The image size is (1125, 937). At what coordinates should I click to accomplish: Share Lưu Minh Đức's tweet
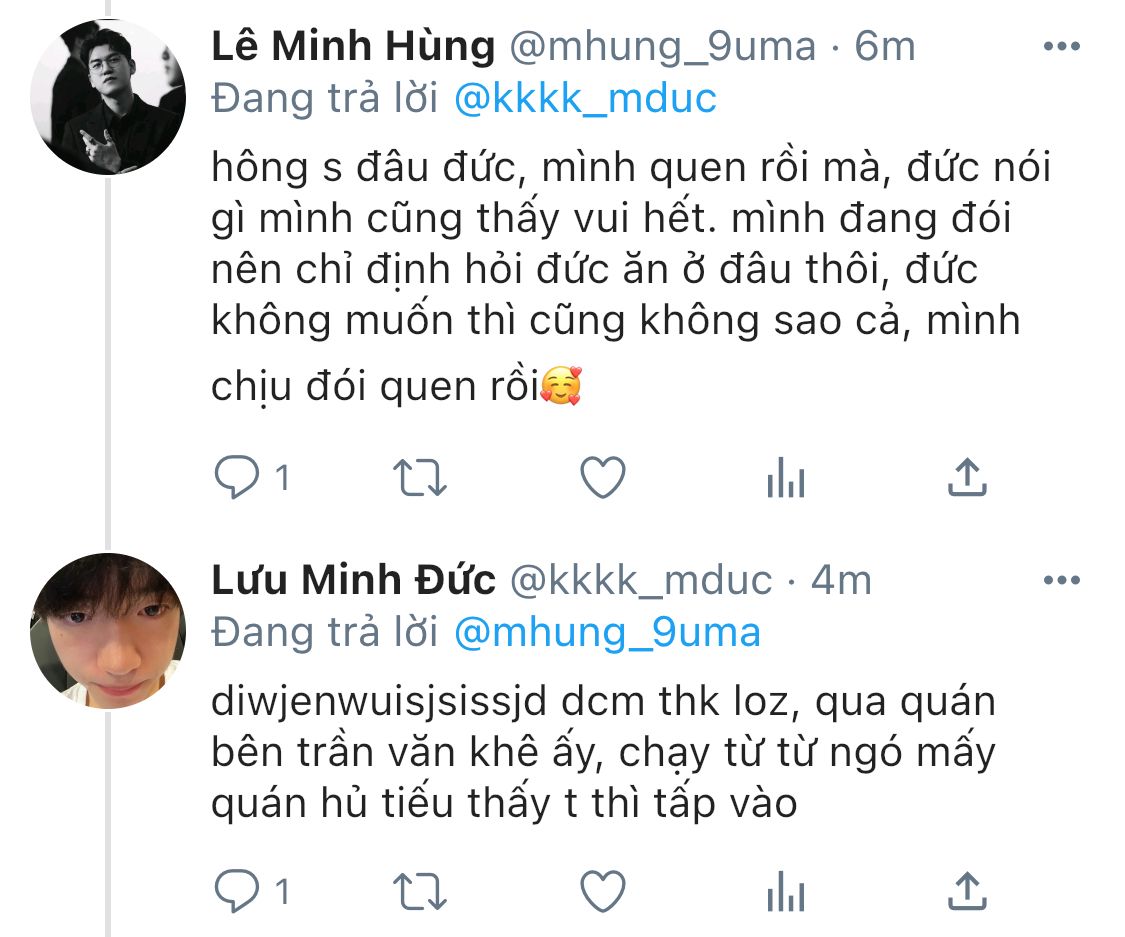coord(967,890)
